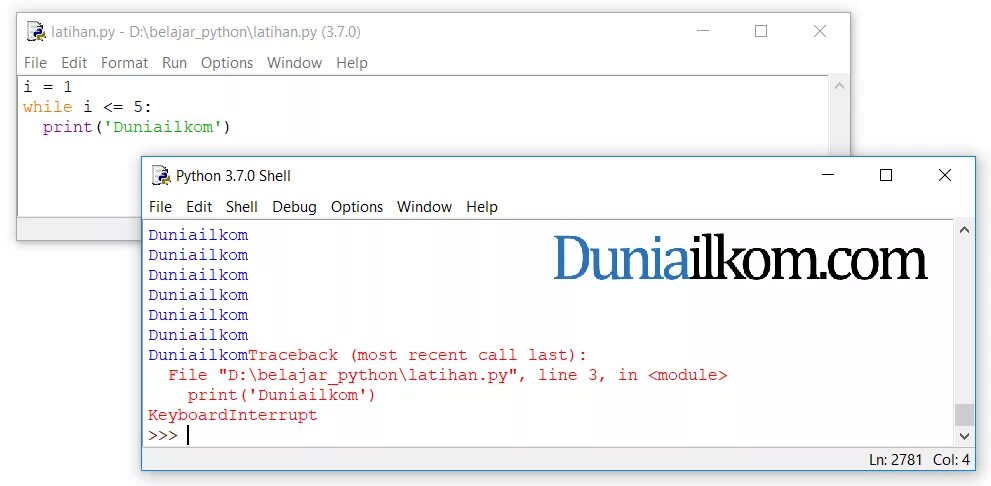
Task: Click on the 'i = 1' code line
Action: (x=48, y=87)
